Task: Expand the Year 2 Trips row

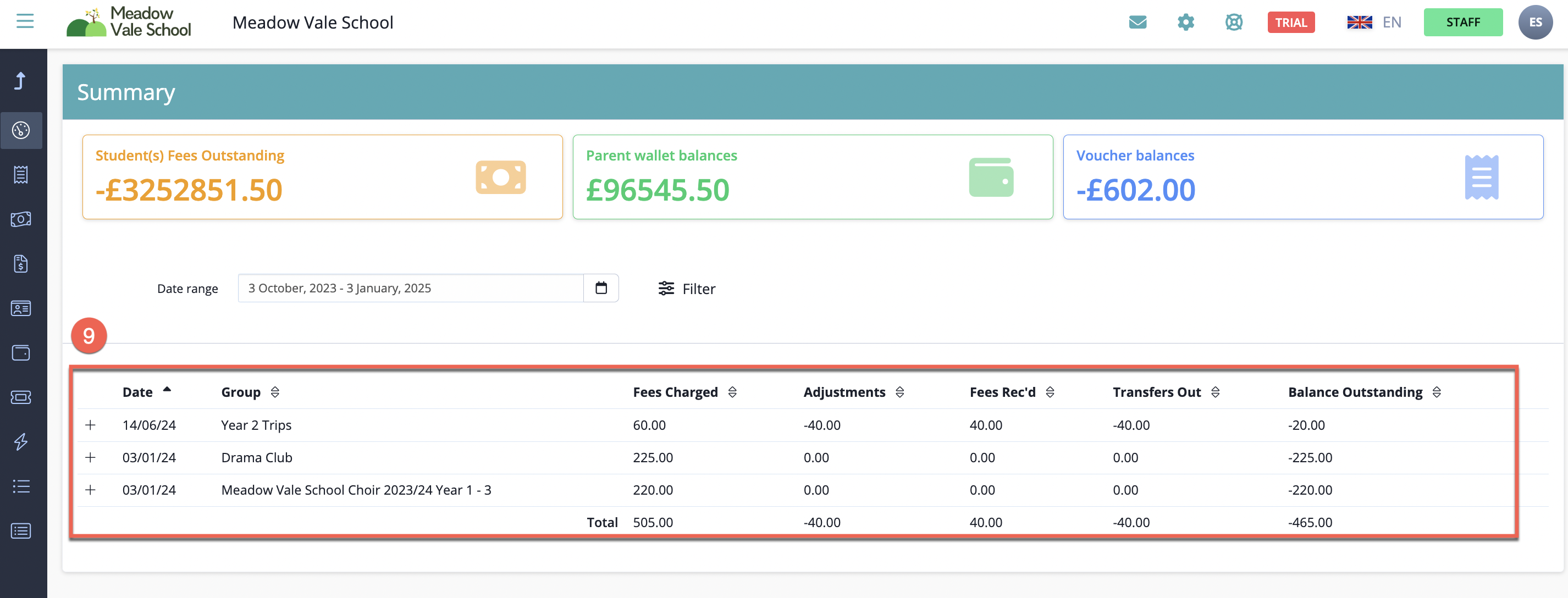Action: (90, 425)
